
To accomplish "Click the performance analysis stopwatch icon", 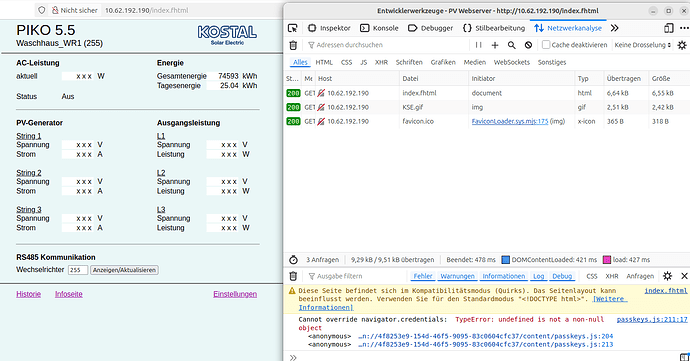I will (293, 260).
